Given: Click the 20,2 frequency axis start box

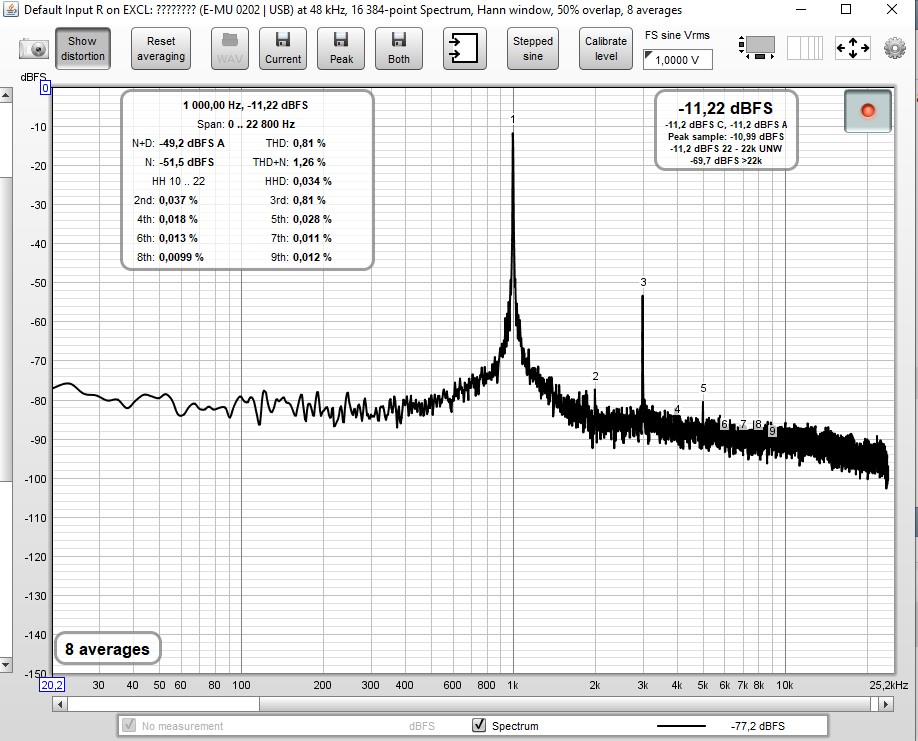Looking at the screenshot, I should tap(52, 685).
